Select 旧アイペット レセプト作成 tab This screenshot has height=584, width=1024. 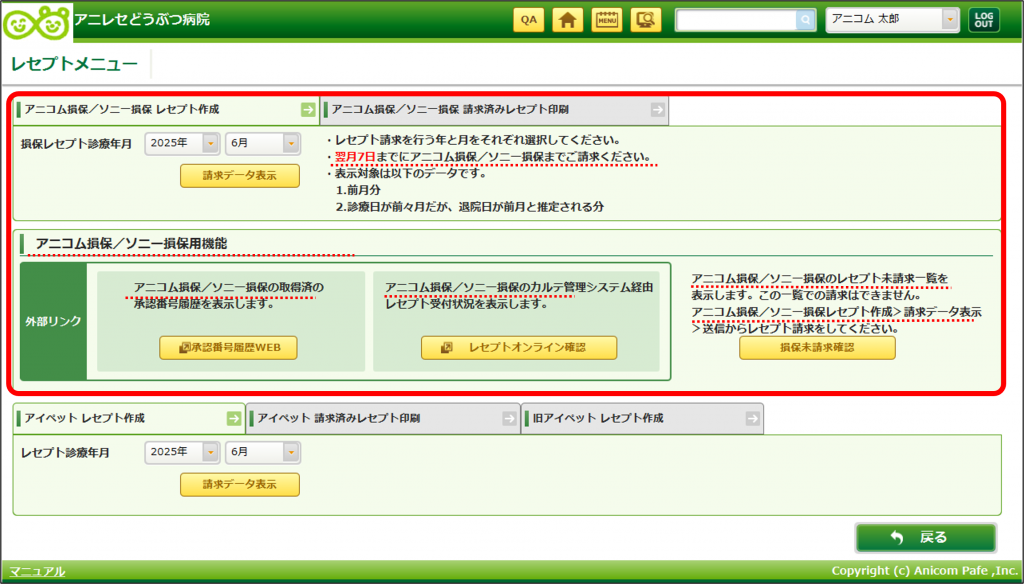642,419
